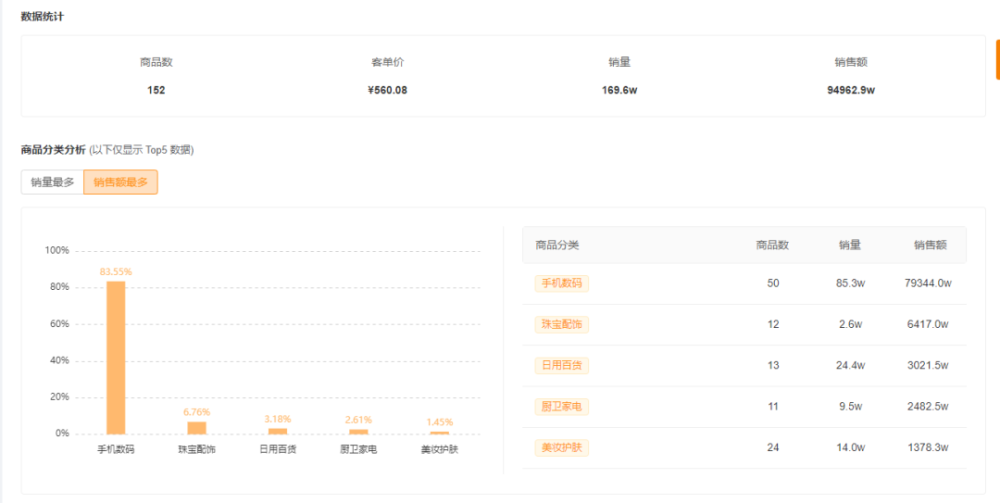Viewport: 1000px width, 503px height.
Task: Click the 美妆护肤 category tag
Action: pos(562,448)
